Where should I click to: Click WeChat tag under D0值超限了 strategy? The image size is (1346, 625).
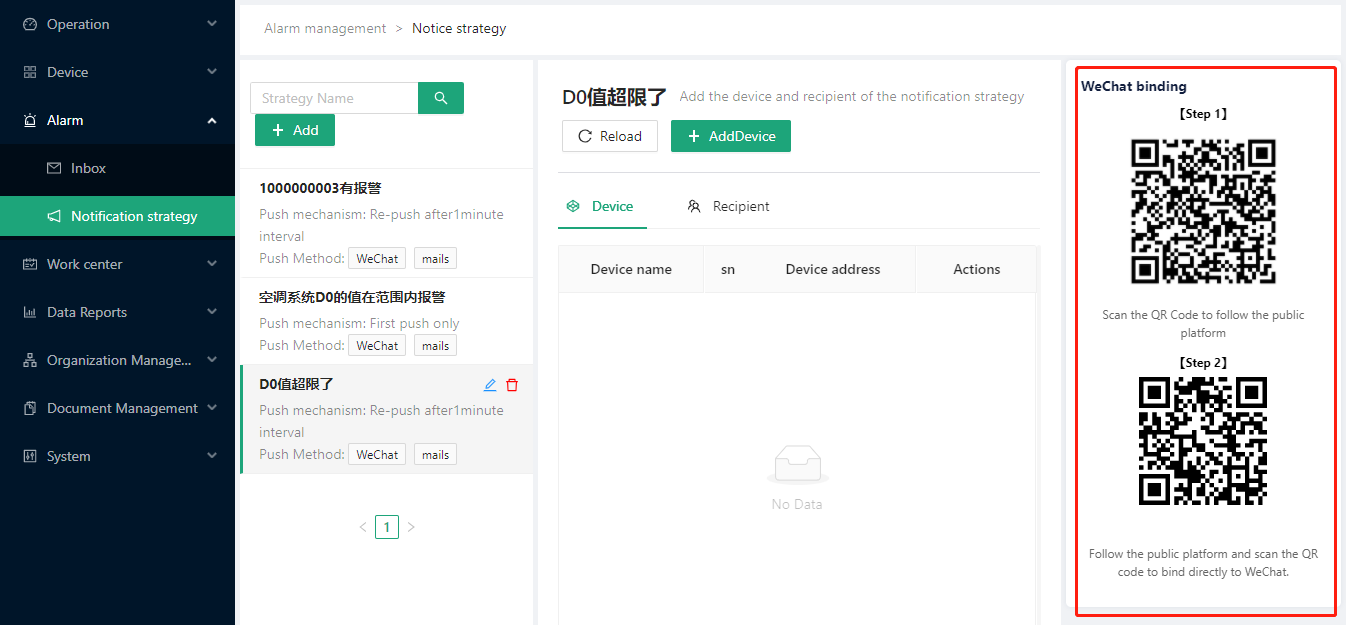(378, 454)
